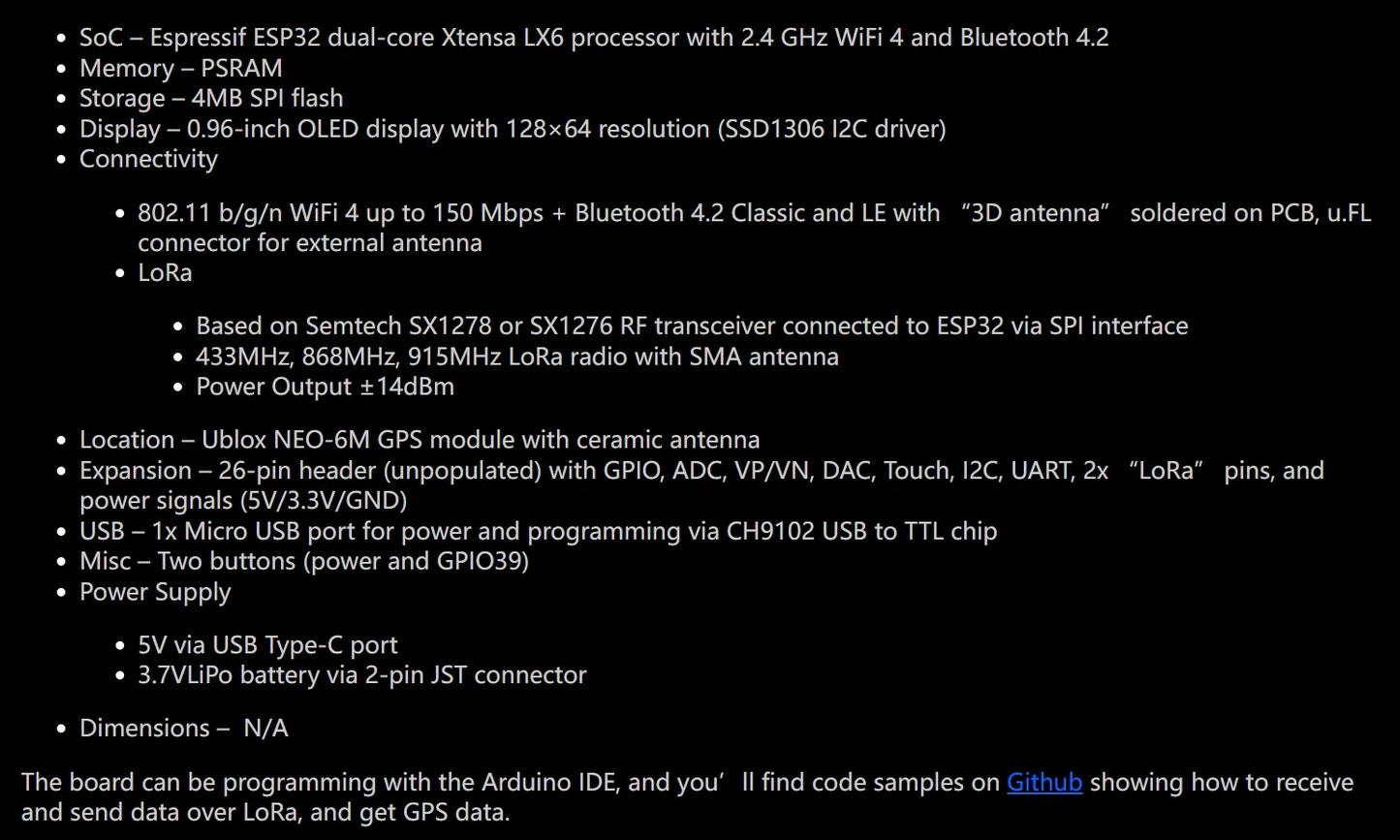Click the Connectivity list heading
The width and height of the screenshot is (1400, 840).
[x=148, y=159]
